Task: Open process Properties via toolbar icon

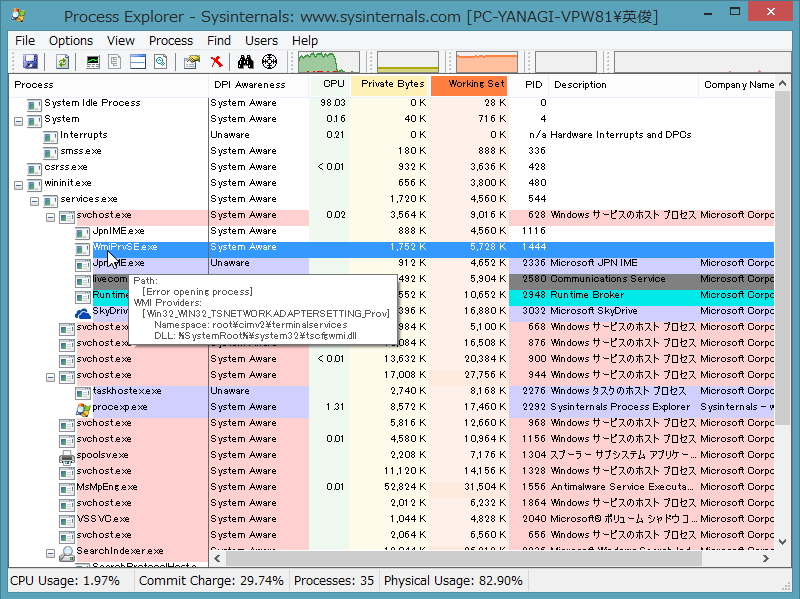Action: 189,63
